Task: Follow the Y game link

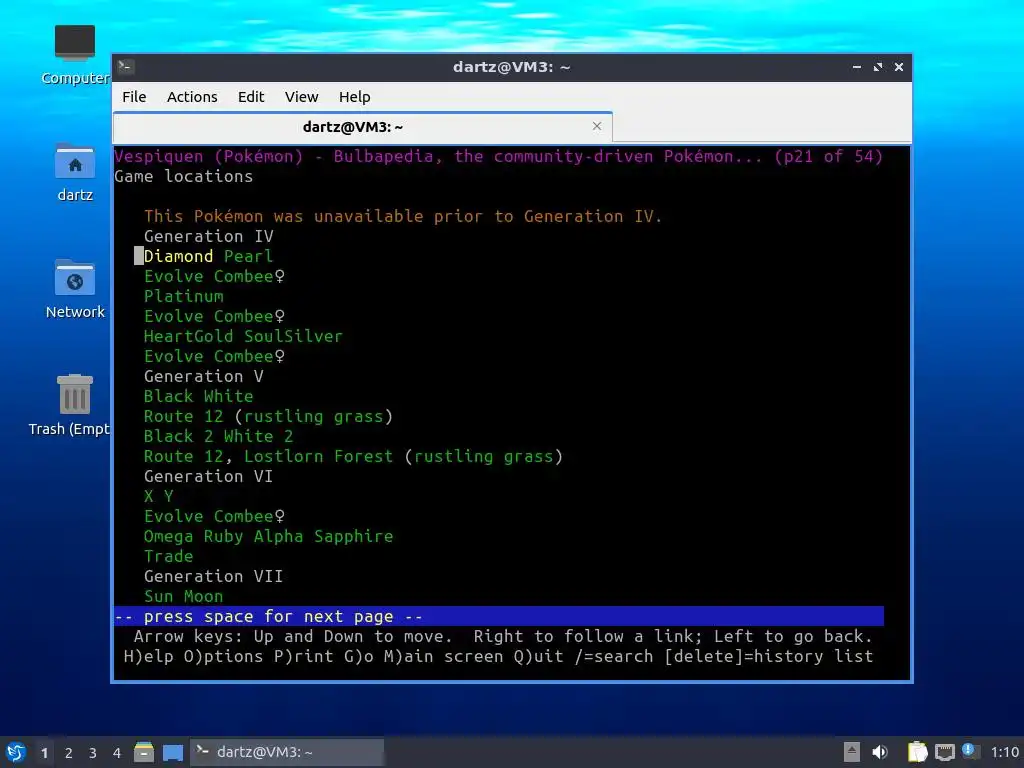Action: click(168, 496)
